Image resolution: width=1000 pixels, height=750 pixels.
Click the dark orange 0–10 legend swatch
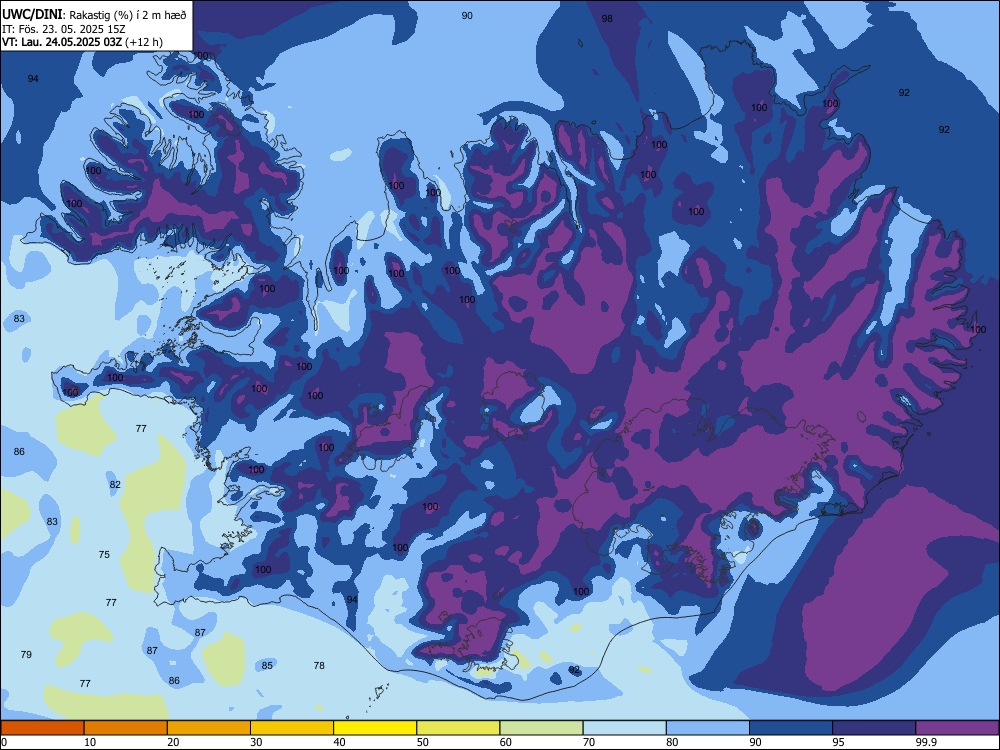click(42, 728)
